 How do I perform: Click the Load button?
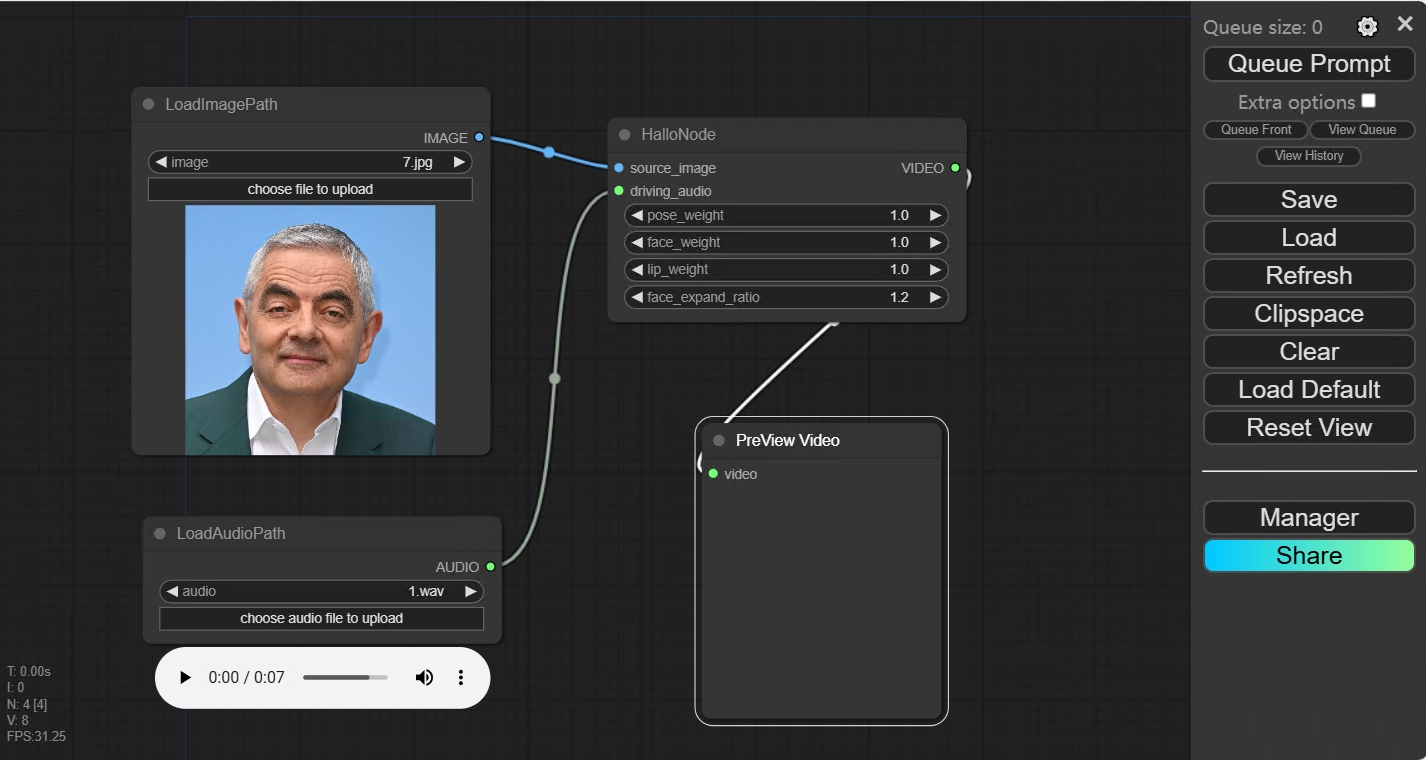point(1309,238)
